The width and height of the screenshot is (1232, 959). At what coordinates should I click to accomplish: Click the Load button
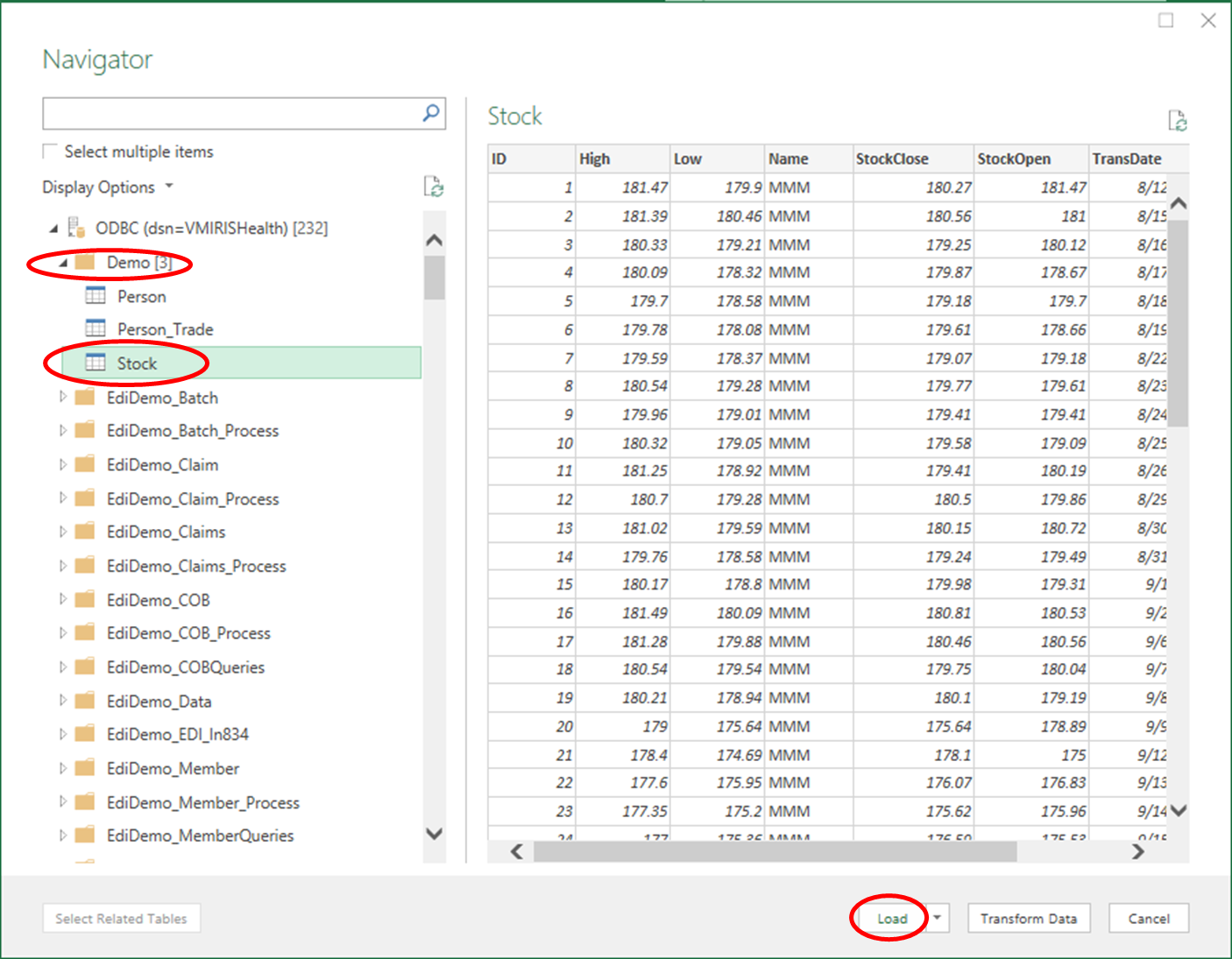(891, 918)
